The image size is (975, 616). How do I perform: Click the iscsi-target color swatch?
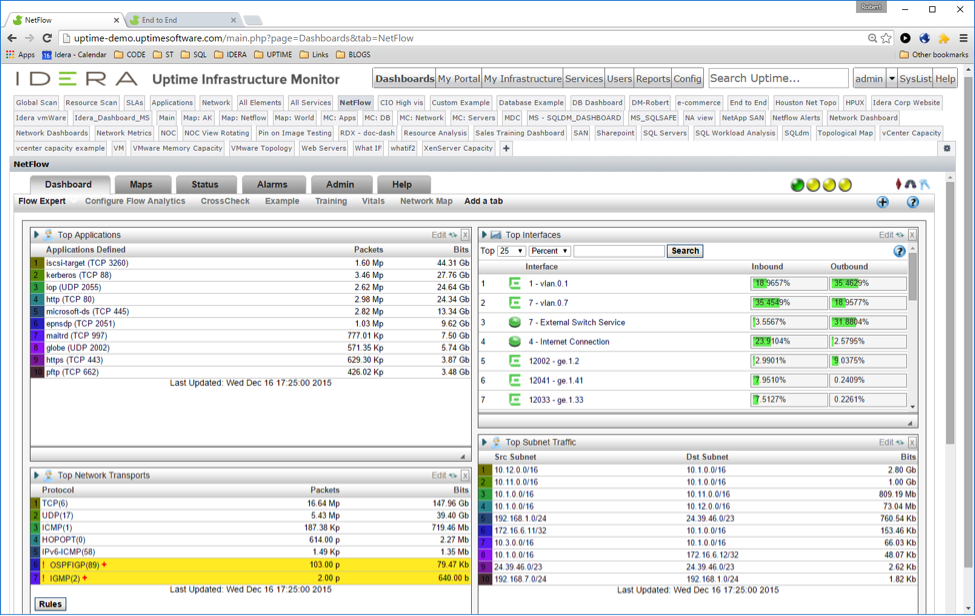coord(38,264)
